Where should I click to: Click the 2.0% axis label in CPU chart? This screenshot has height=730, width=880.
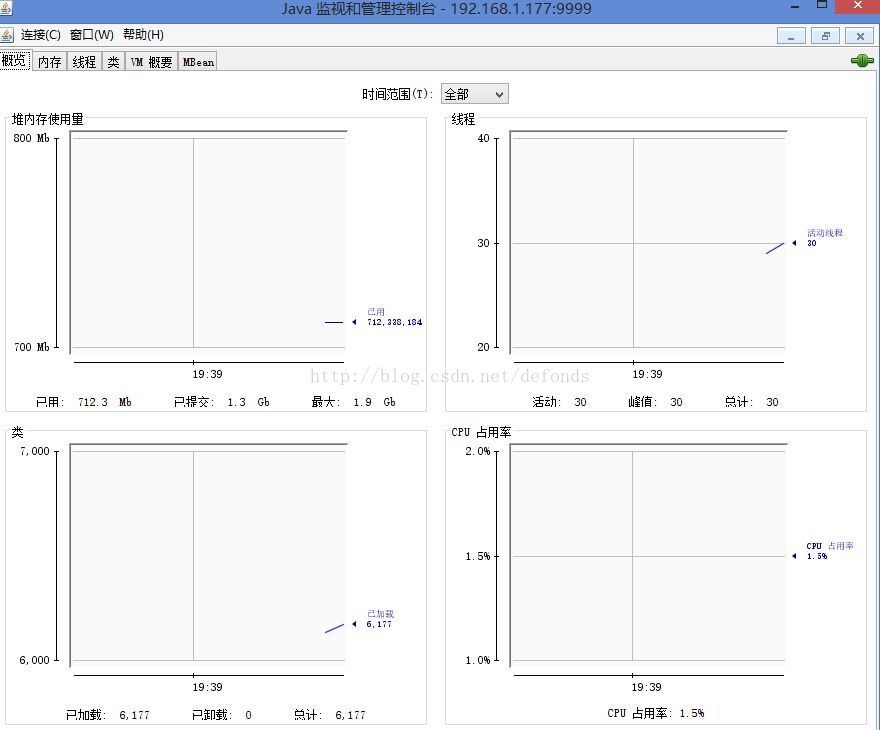[x=478, y=451]
